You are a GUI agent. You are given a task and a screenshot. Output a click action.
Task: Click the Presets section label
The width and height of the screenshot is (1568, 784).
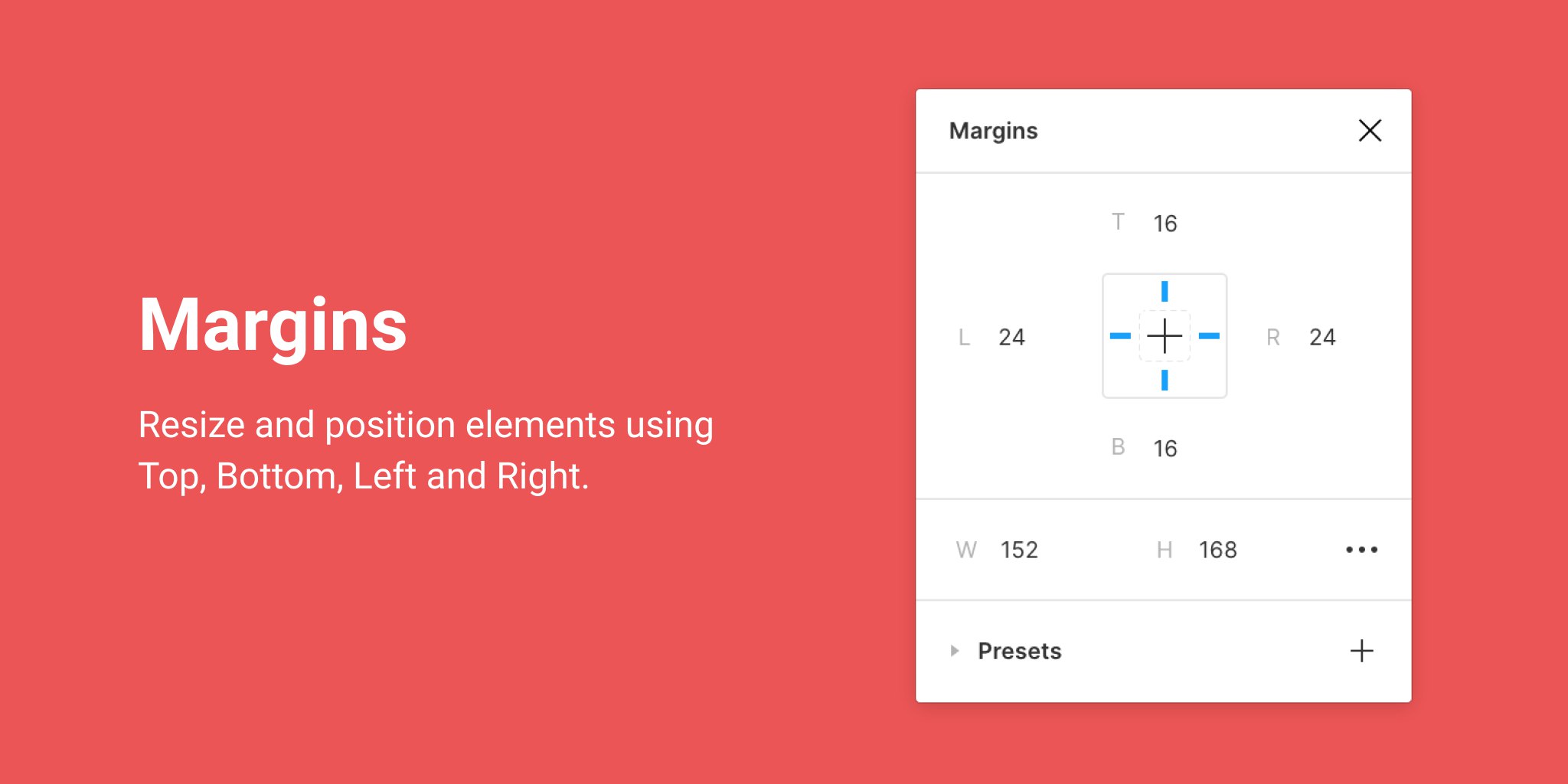pyautogui.click(x=1020, y=651)
